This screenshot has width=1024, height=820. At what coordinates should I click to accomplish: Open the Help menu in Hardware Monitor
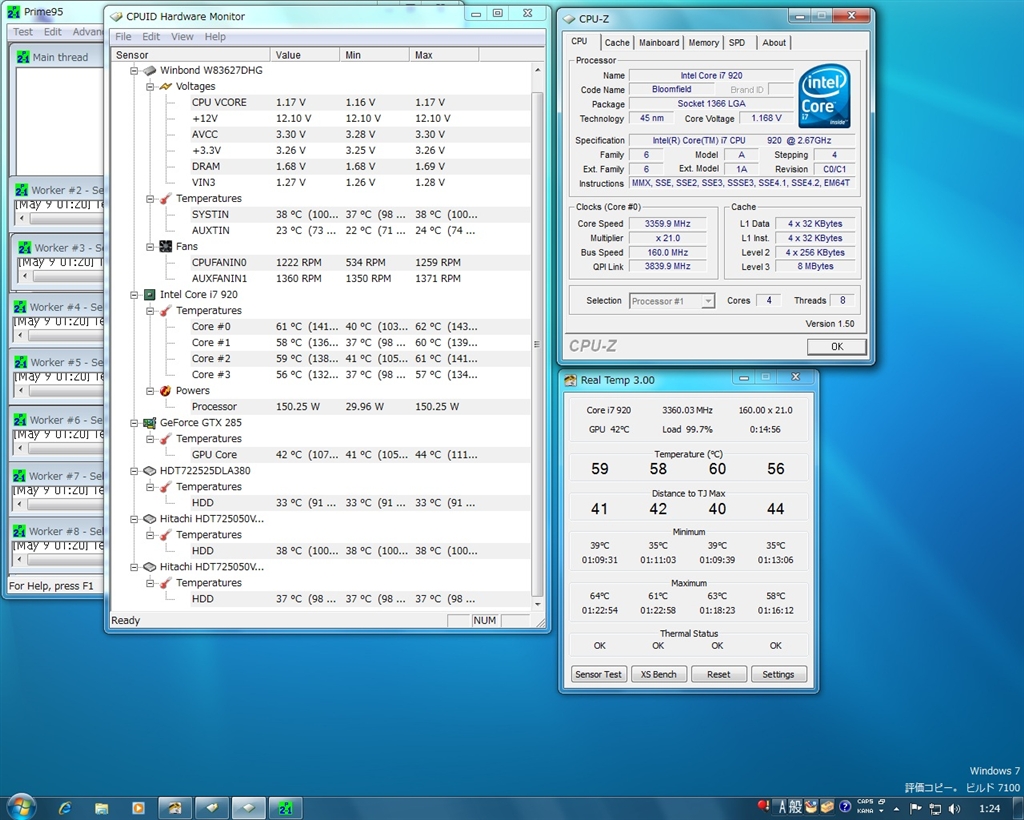click(x=215, y=37)
